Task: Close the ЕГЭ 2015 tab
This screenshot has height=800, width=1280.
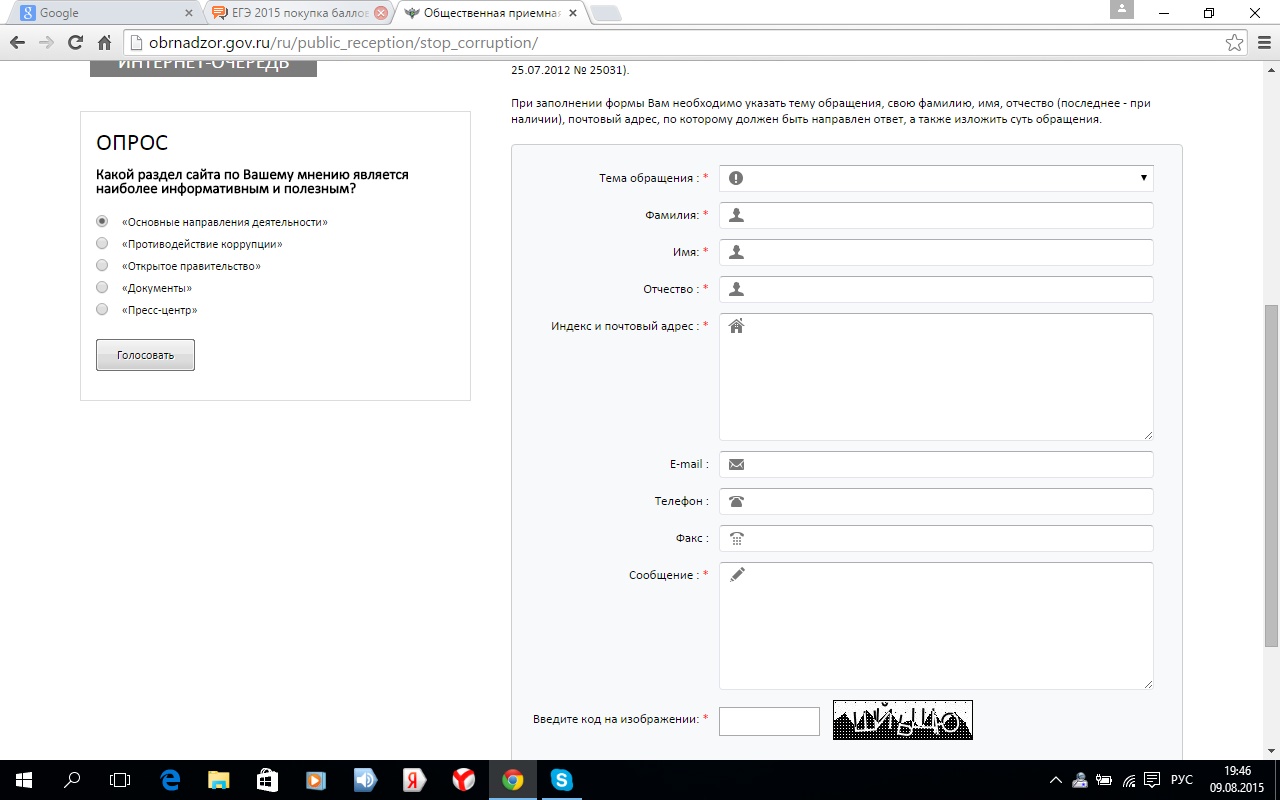Action: click(x=381, y=14)
